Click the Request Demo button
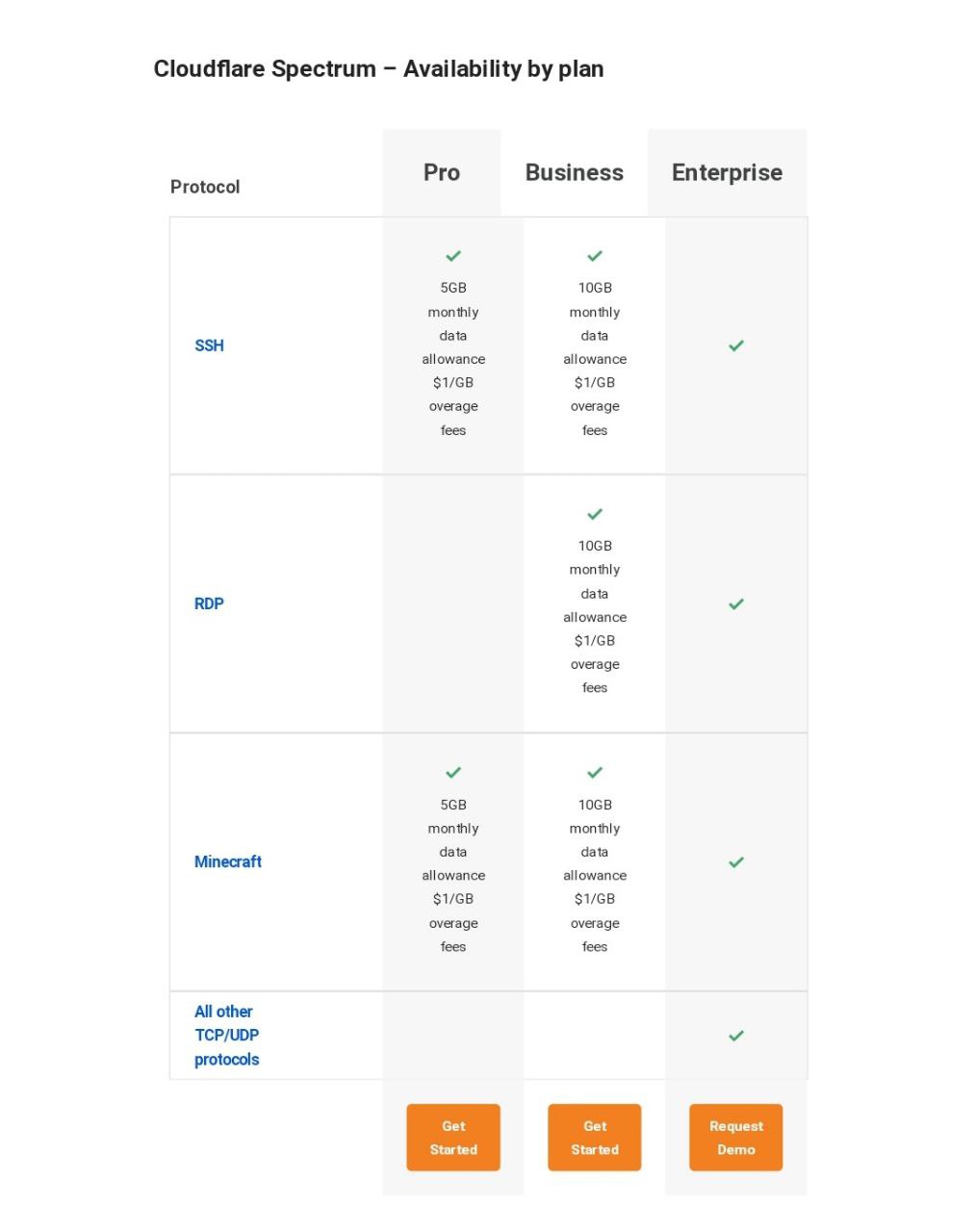The height and width of the screenshot is (1232, 975). point(736,1138)
